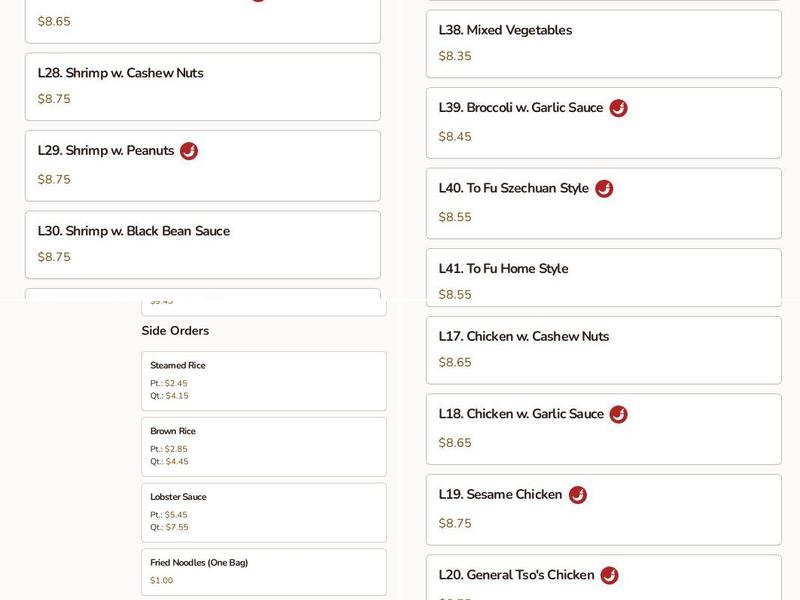The image size is (800, 600).
Task: Click the L39. Broccoli w. Garlic Sauce name
Action: coord(520,108)
